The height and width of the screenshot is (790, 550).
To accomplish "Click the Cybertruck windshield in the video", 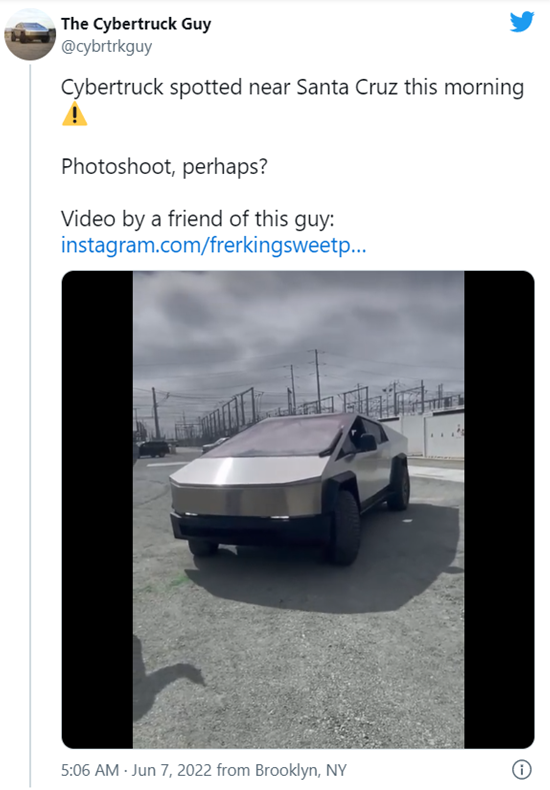I will [x=282, y=436].
